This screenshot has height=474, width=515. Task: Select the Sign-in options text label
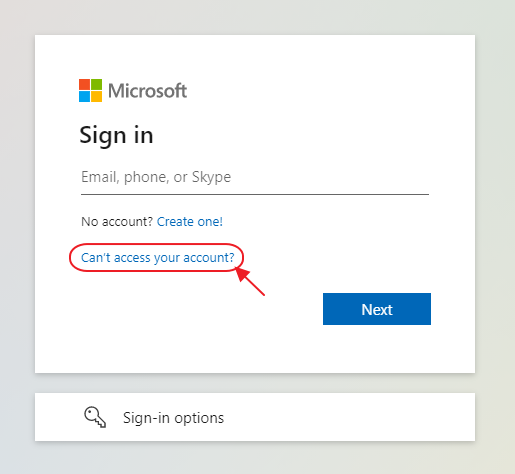point(173,418)
